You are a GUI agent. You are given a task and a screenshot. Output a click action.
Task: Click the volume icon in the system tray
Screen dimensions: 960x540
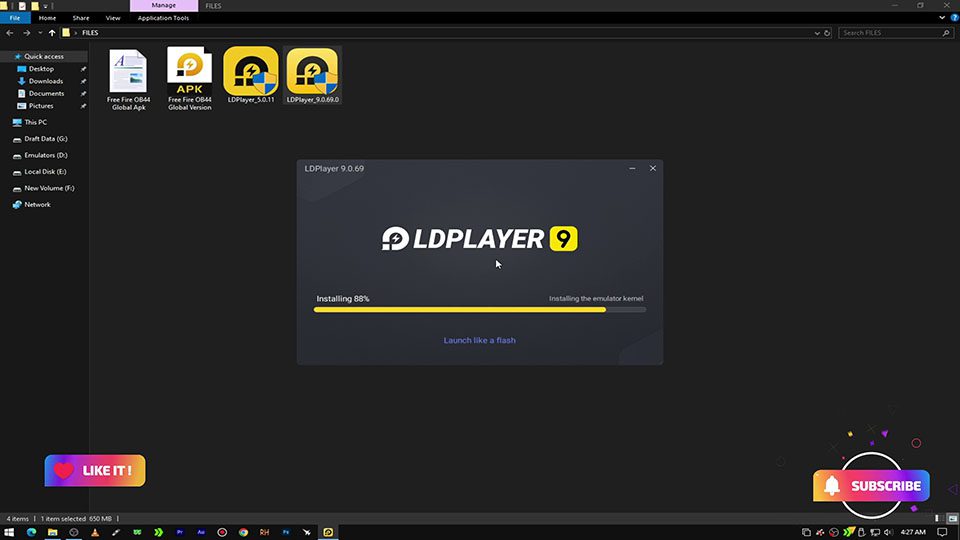pos(888,533)
